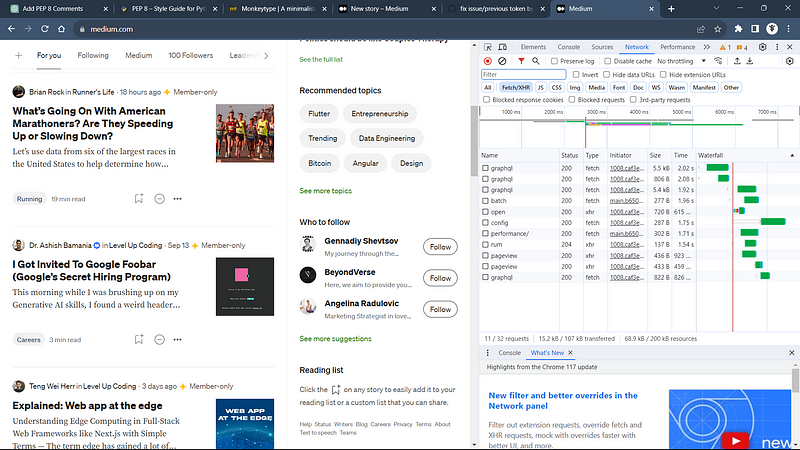Enable Hide extension URLs
Image resolution: width=800 pixels, height=450 pixels.
663,74
